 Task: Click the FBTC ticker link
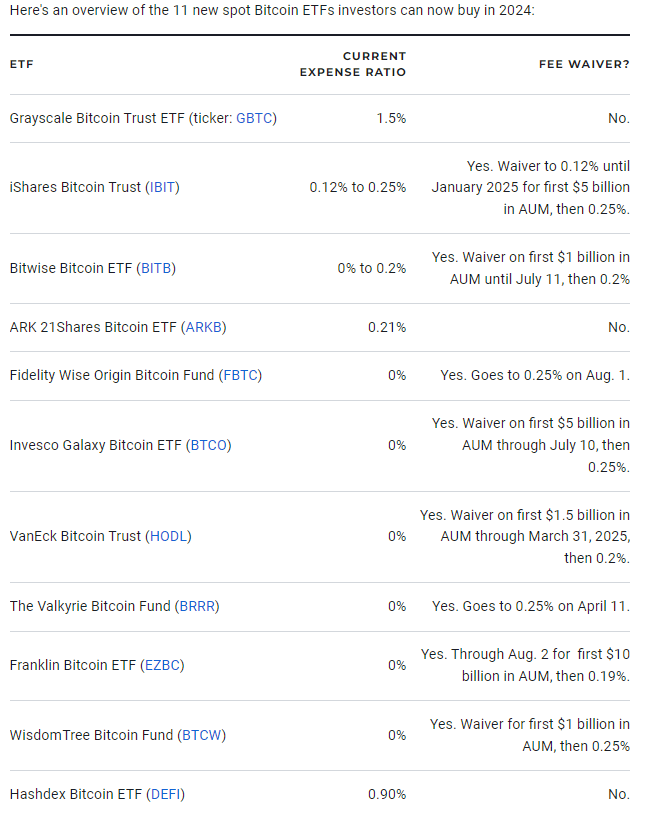[240, 375]
